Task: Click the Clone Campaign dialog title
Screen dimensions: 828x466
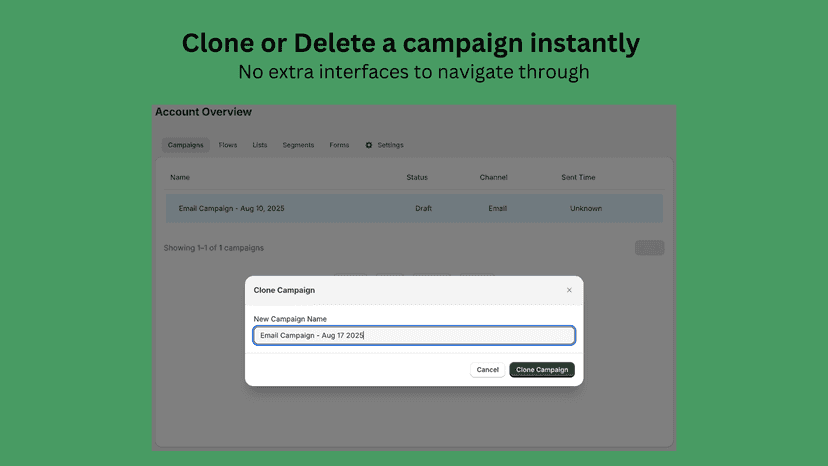Action: (284, 290)
